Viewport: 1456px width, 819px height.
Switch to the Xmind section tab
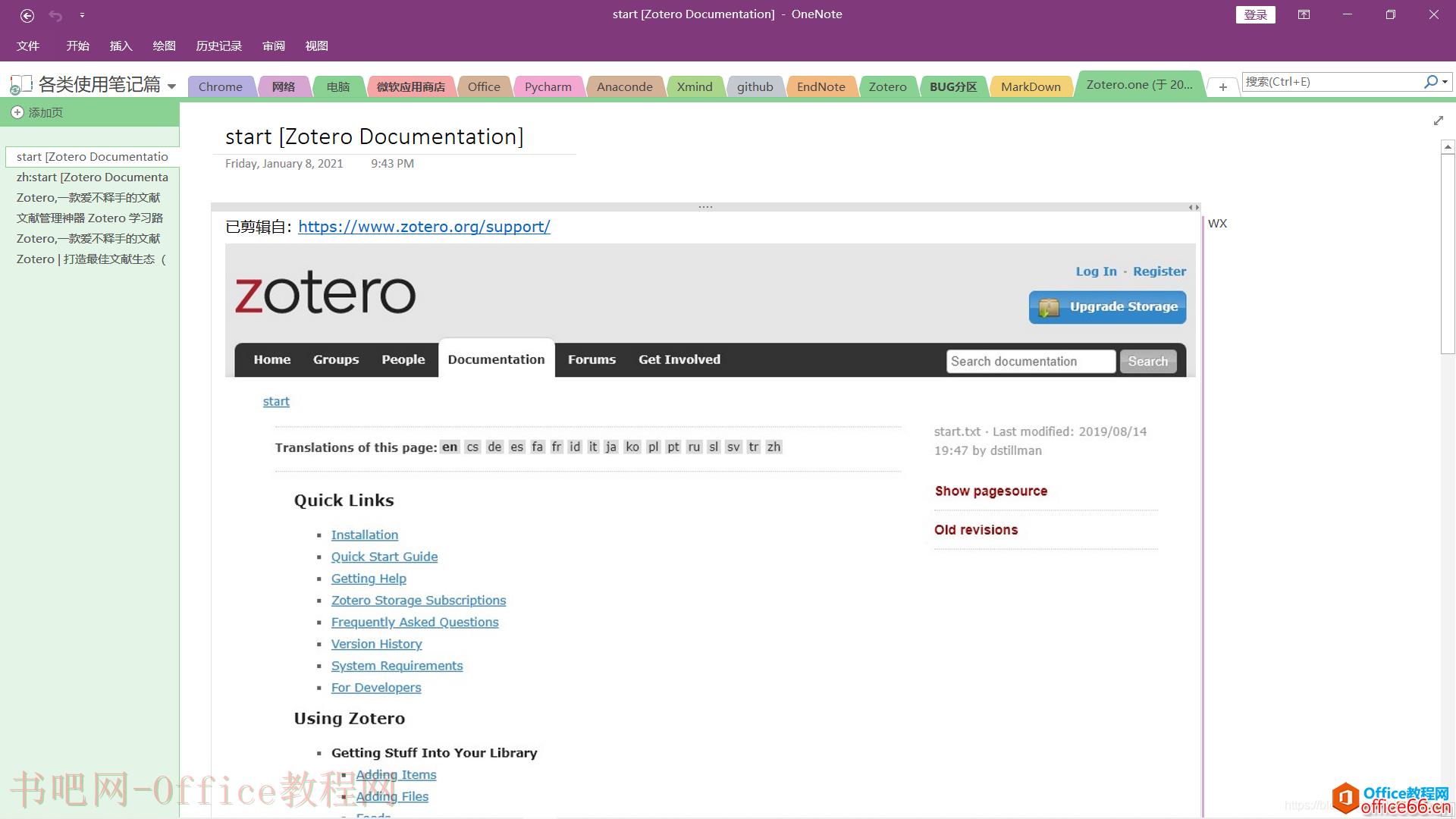[x=695, y=86]
